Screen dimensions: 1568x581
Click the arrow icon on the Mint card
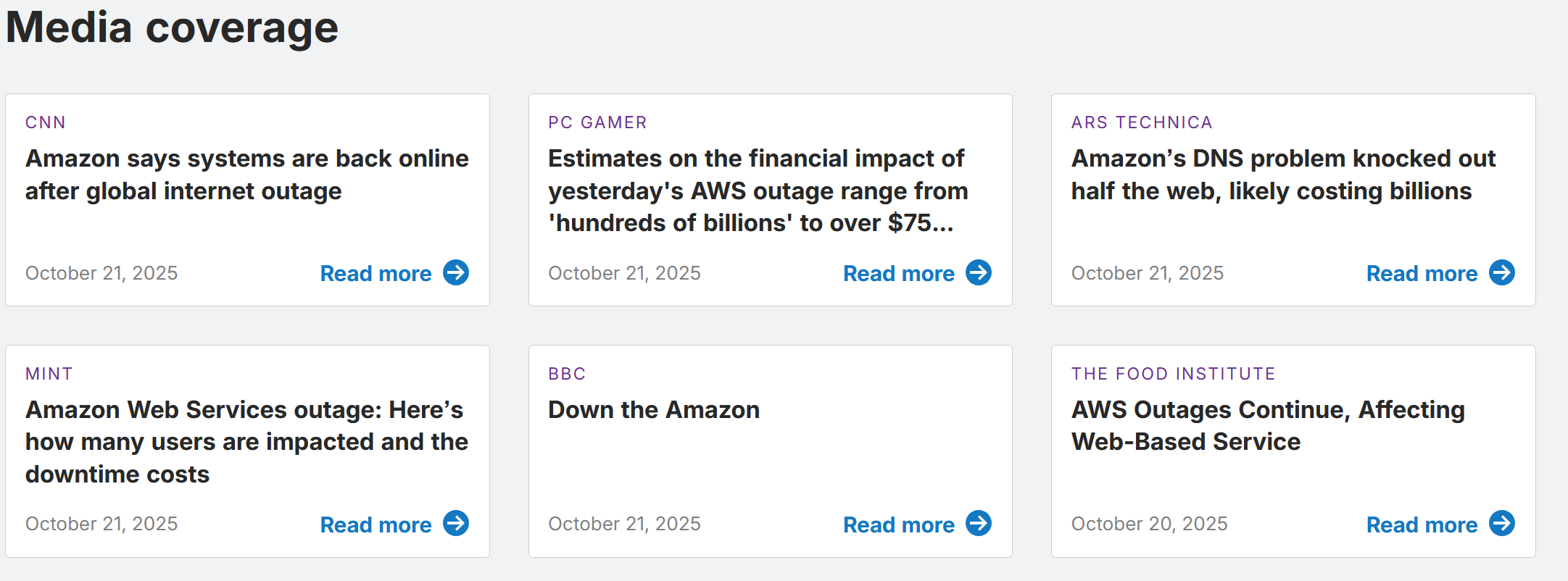(456, 524)
